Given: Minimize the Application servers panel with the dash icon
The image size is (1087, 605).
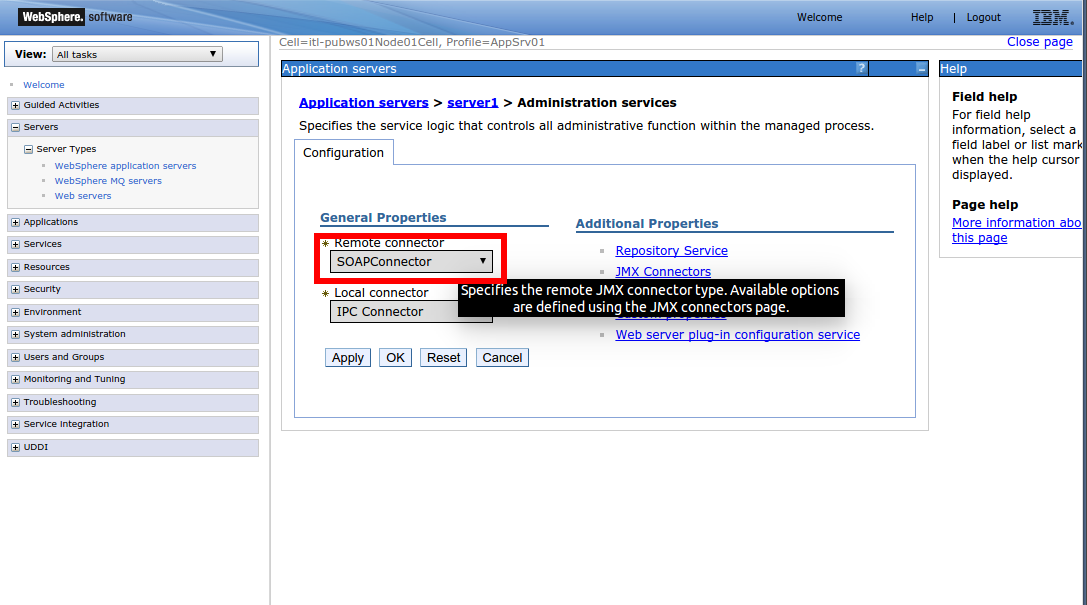Looking at the screenshot, I should (921, 69).
